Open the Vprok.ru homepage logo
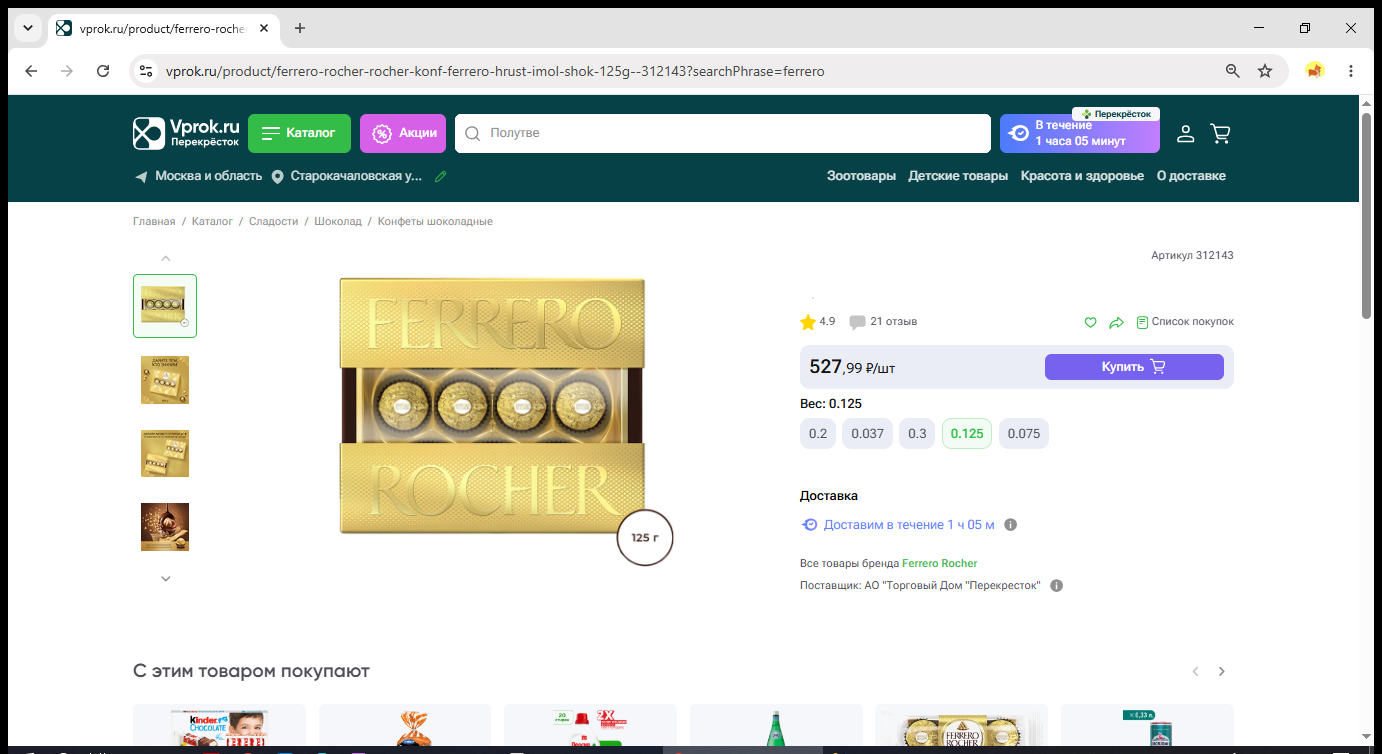This screenshot has width=1382, height=754. pyautogui.click(x=187, y=133)
